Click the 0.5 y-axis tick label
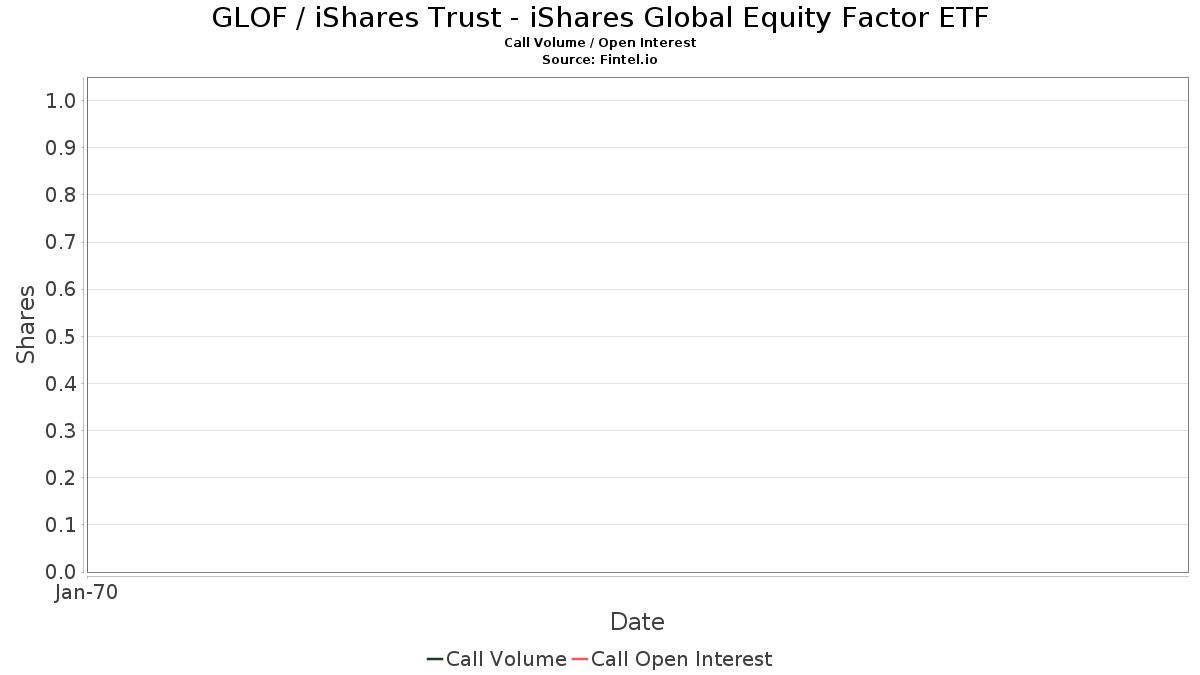This screenshot has height=675, width=1200. [x=61, y=336]
